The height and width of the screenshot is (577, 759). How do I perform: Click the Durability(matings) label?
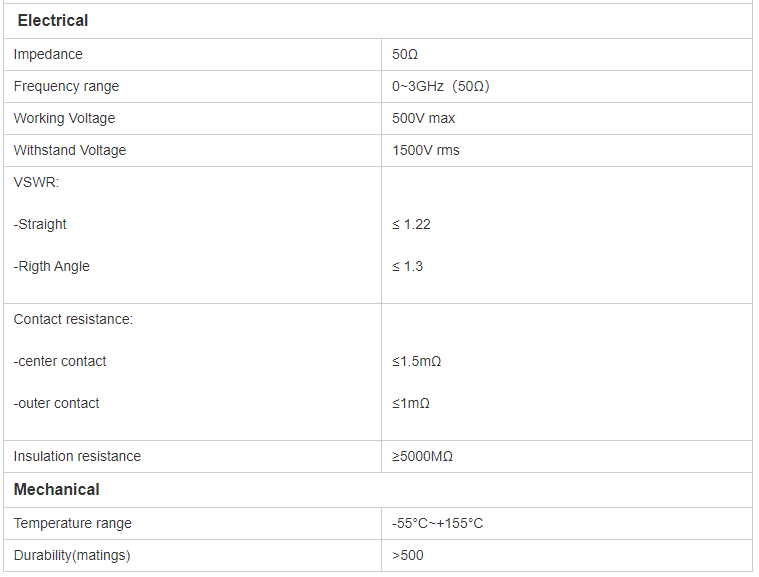point(72,555)
